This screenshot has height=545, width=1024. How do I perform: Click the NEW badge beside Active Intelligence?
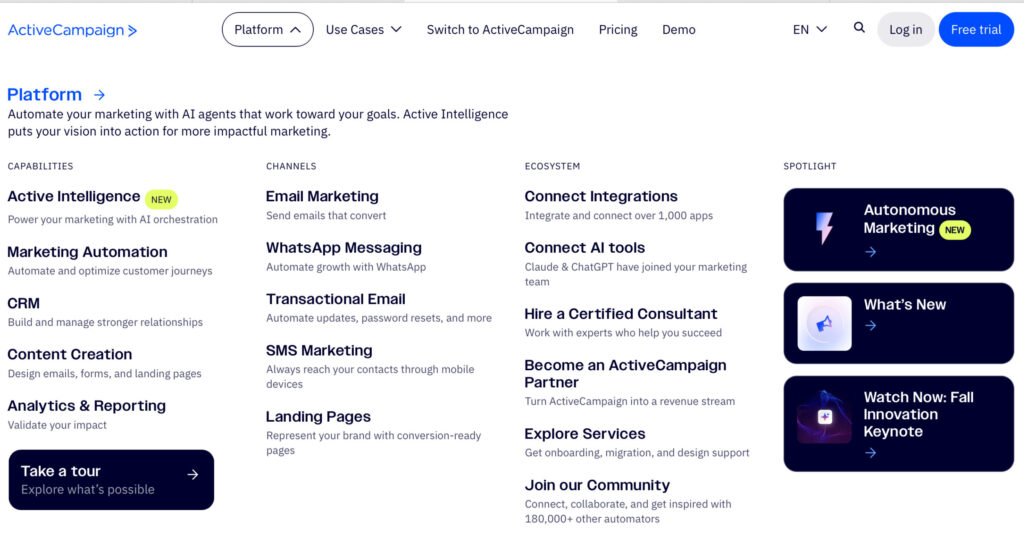tap(161, 199)
